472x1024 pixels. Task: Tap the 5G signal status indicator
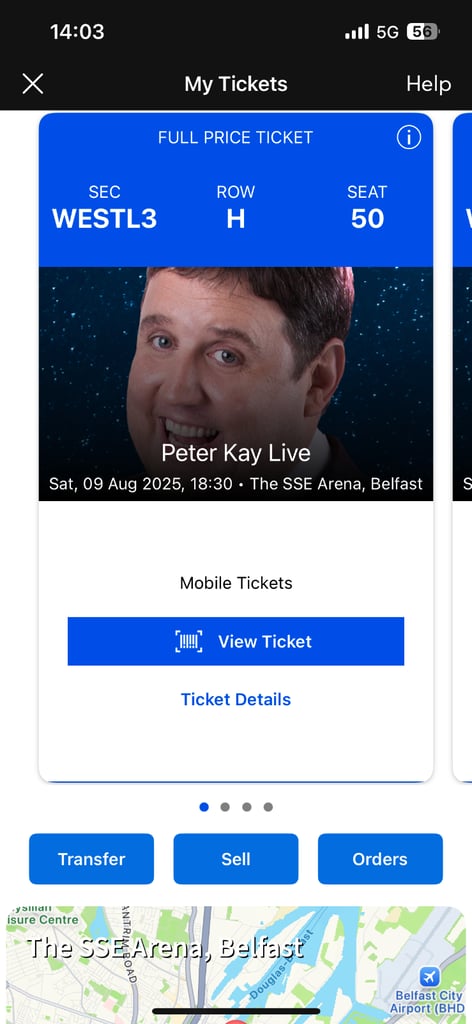(387, 31)
